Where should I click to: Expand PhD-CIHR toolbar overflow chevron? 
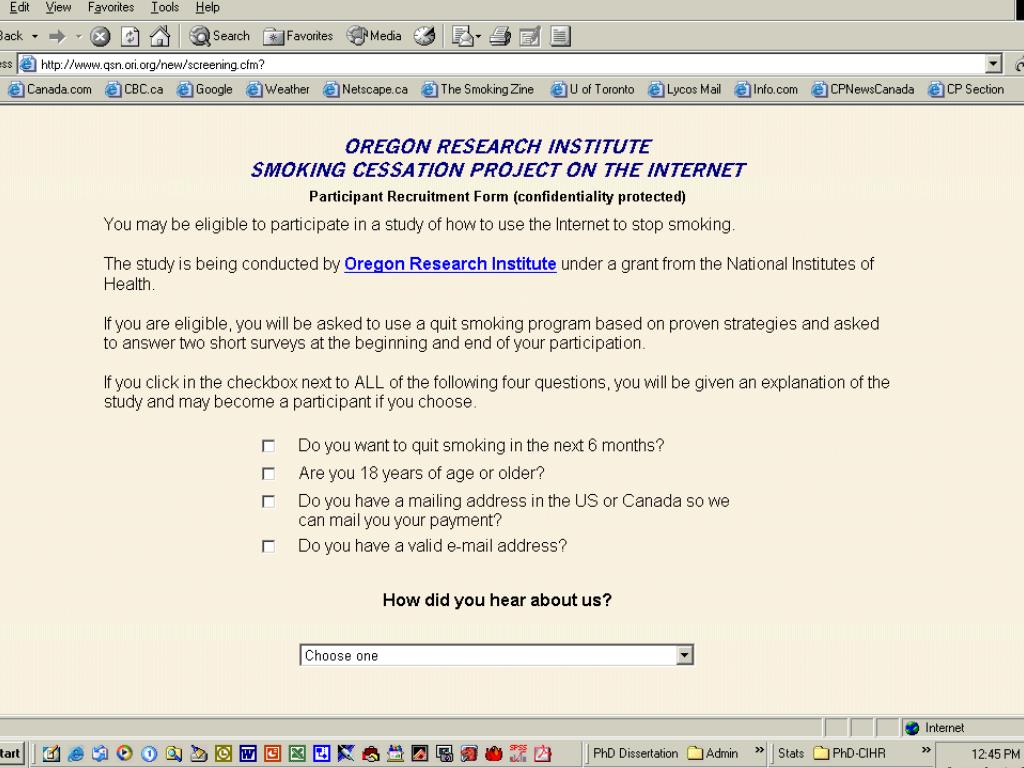(x=925, y=750)
